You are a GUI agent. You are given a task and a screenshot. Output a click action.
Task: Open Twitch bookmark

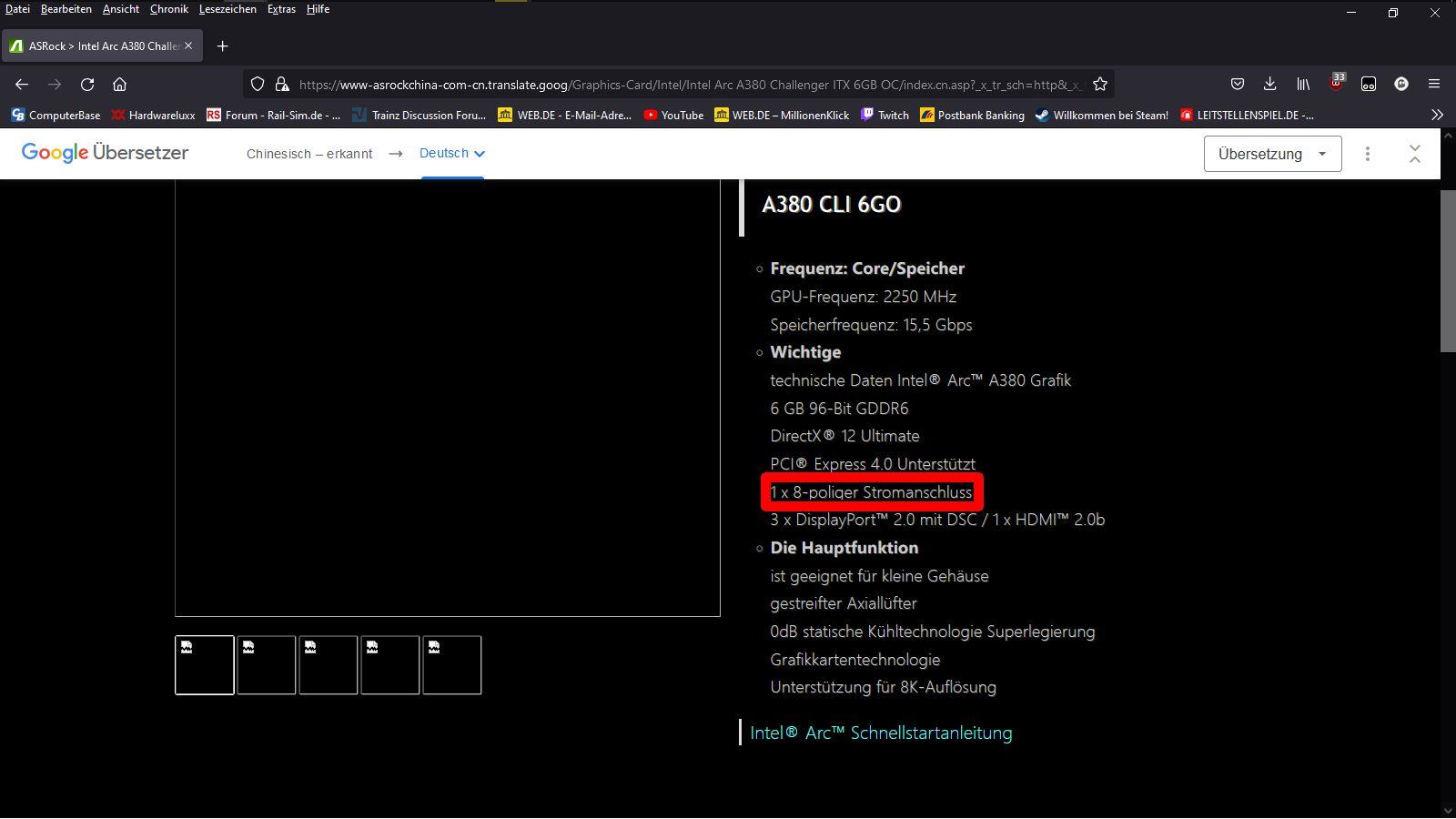pyautogui.click(x=885, y=115)
